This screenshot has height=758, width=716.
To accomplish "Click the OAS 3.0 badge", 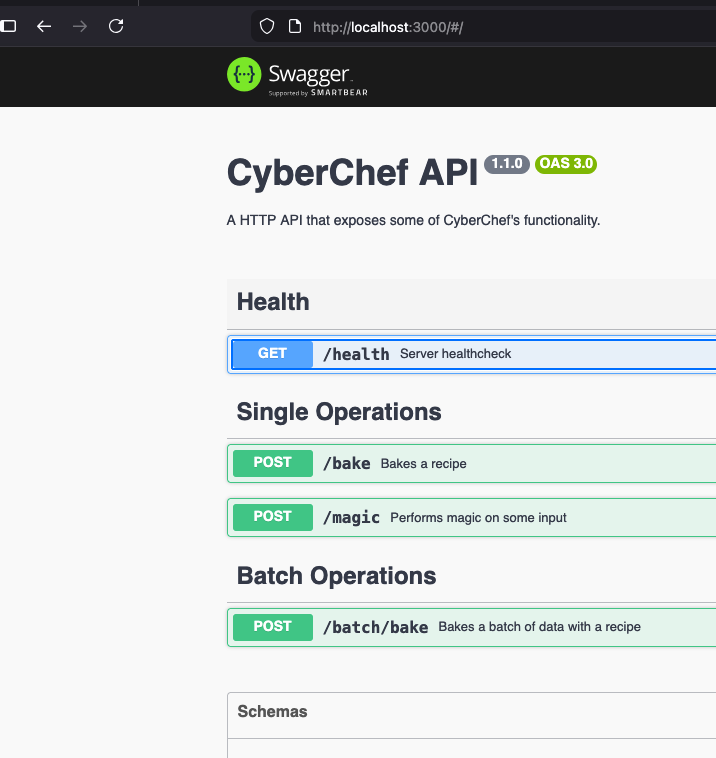I will click(566, 164).
